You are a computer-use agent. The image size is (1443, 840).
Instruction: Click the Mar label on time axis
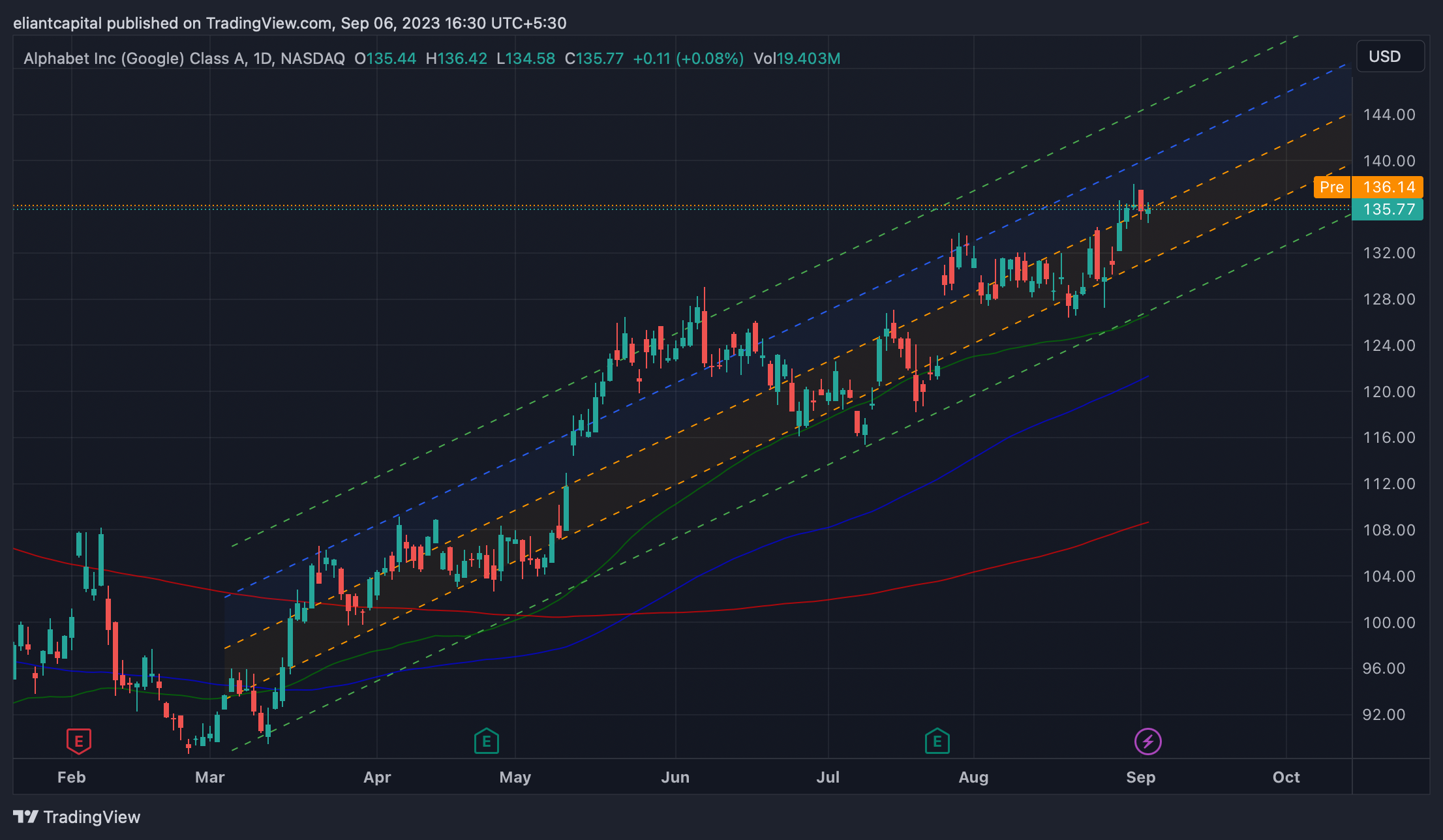coord(209,777)
